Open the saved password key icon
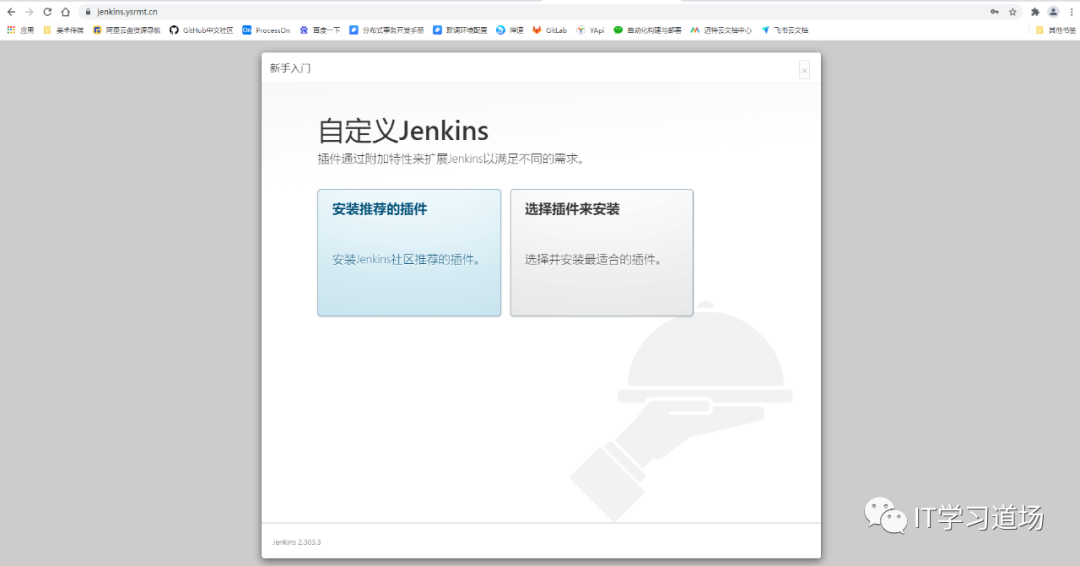Viewport: 1080px width, 566px height. [995, 12]
